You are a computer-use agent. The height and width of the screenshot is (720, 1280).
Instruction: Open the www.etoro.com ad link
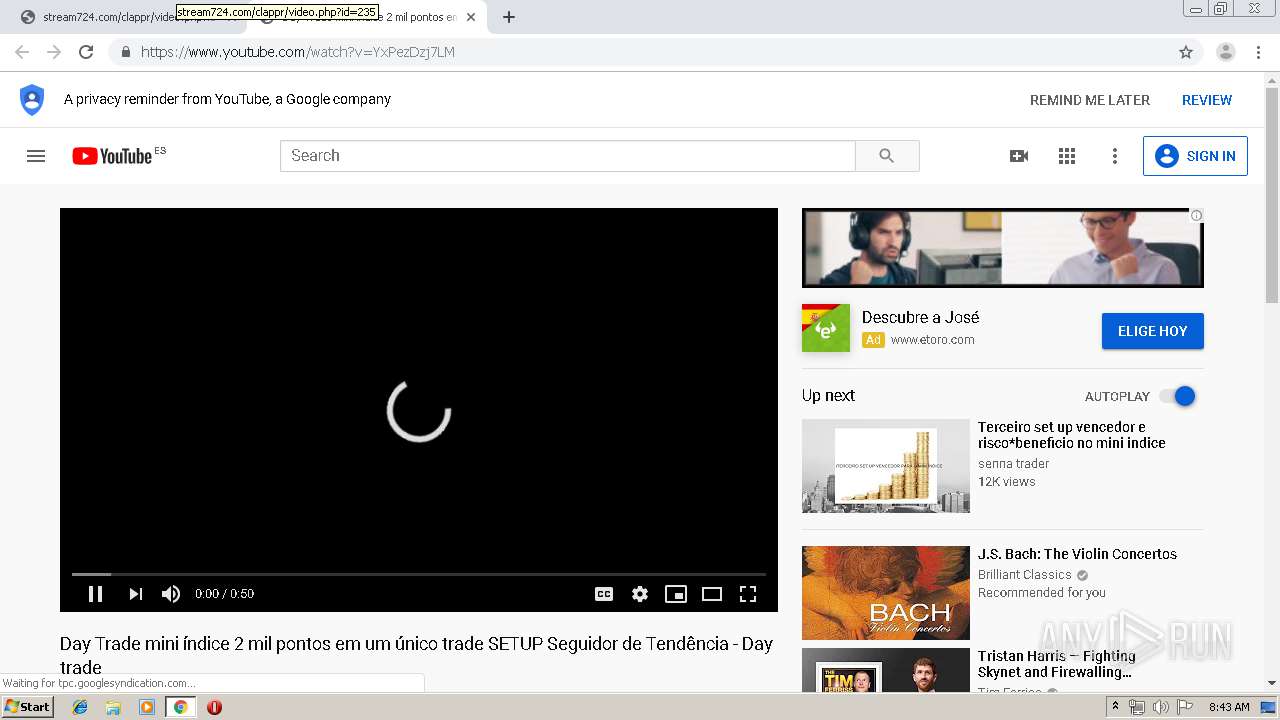(932, 340)
